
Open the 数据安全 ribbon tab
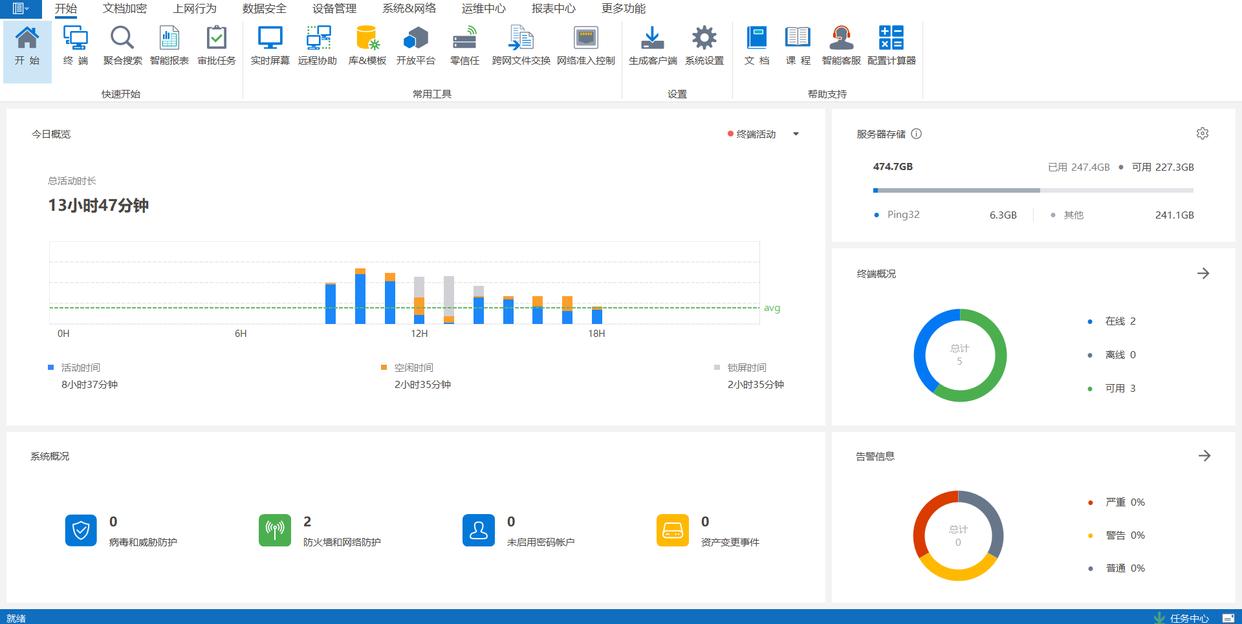click(264, 9)
